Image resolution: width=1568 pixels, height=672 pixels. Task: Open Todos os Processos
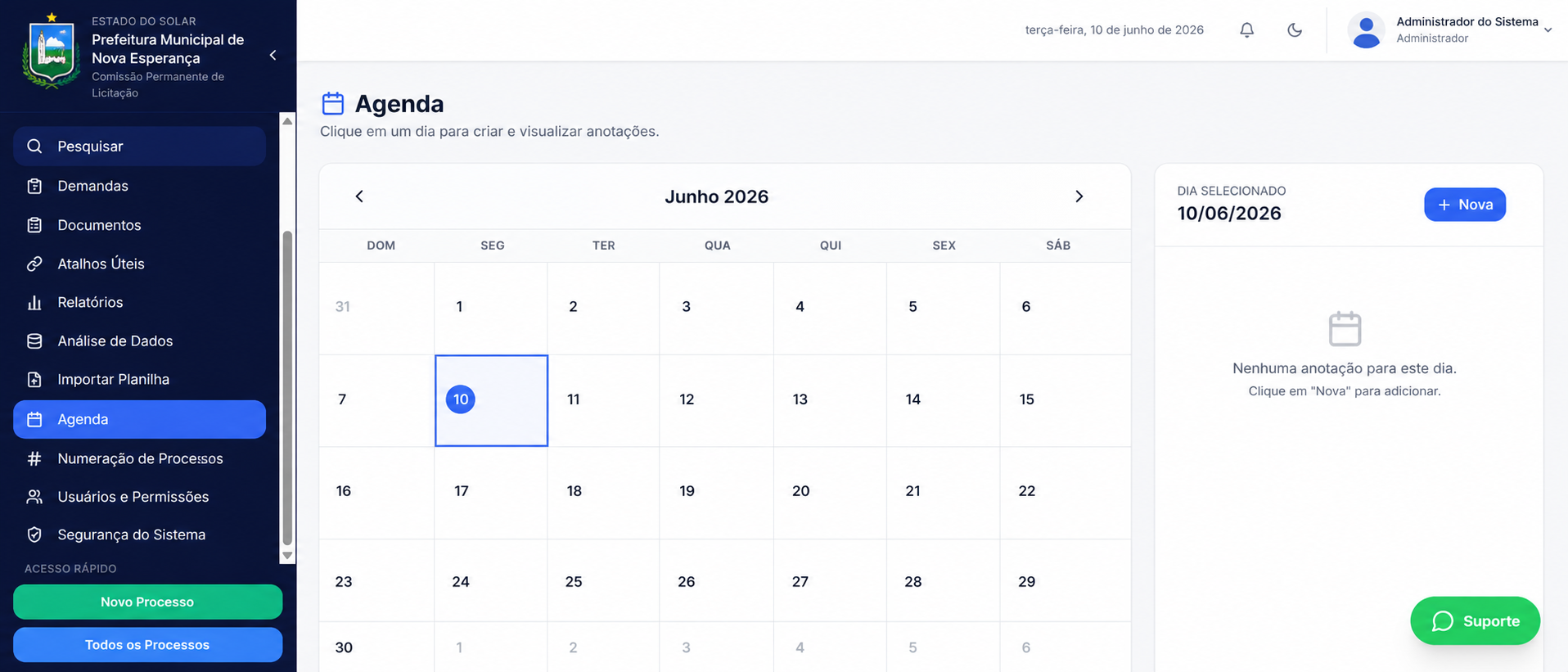147,645
